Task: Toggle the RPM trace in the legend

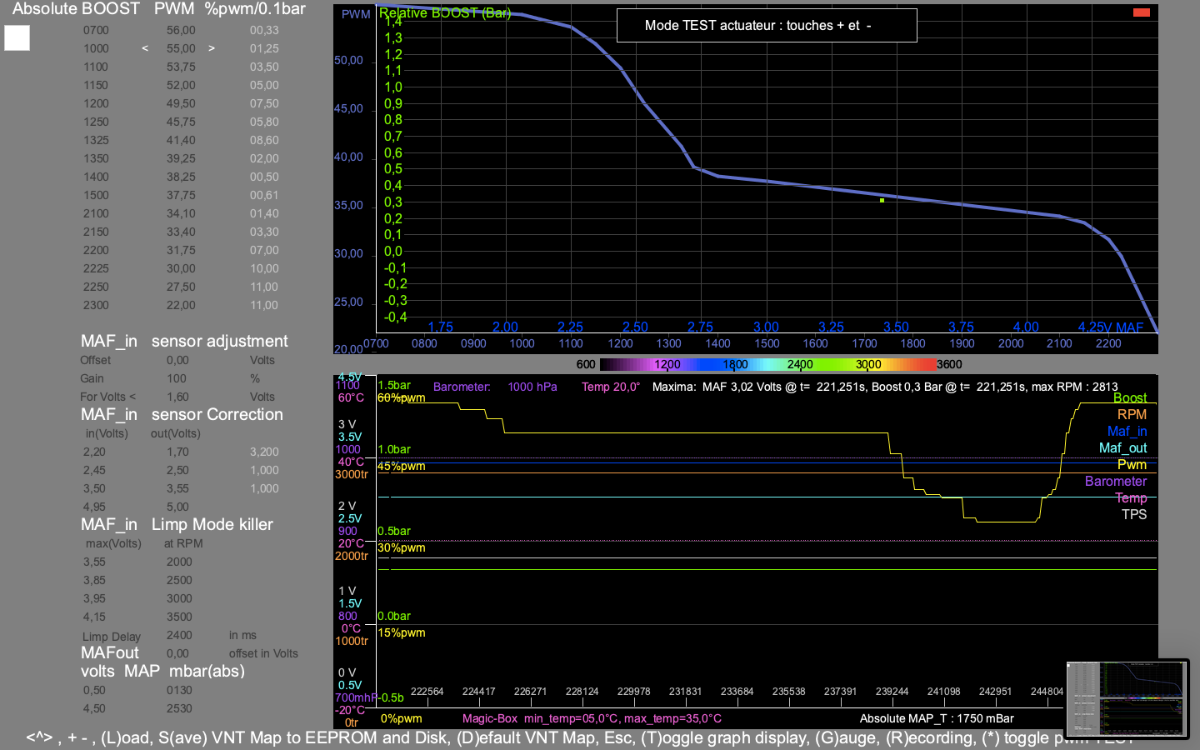Action: coord(1131,414)
